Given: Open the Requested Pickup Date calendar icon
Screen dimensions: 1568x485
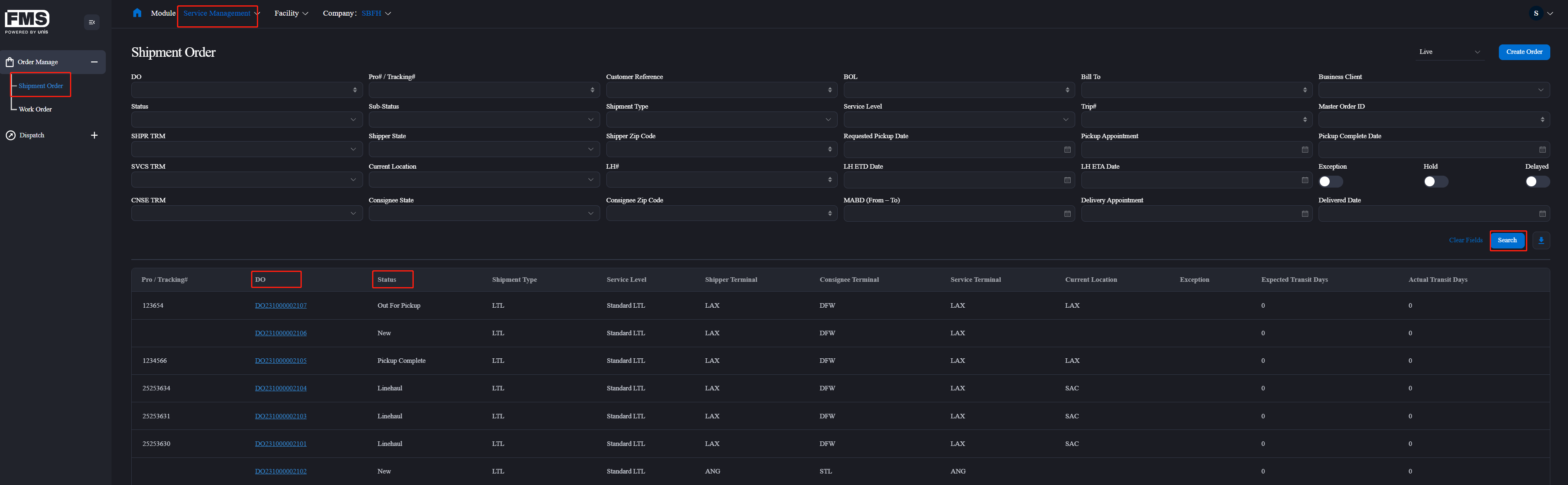Looking at the screenshot, I should [x=1068, y=149].
